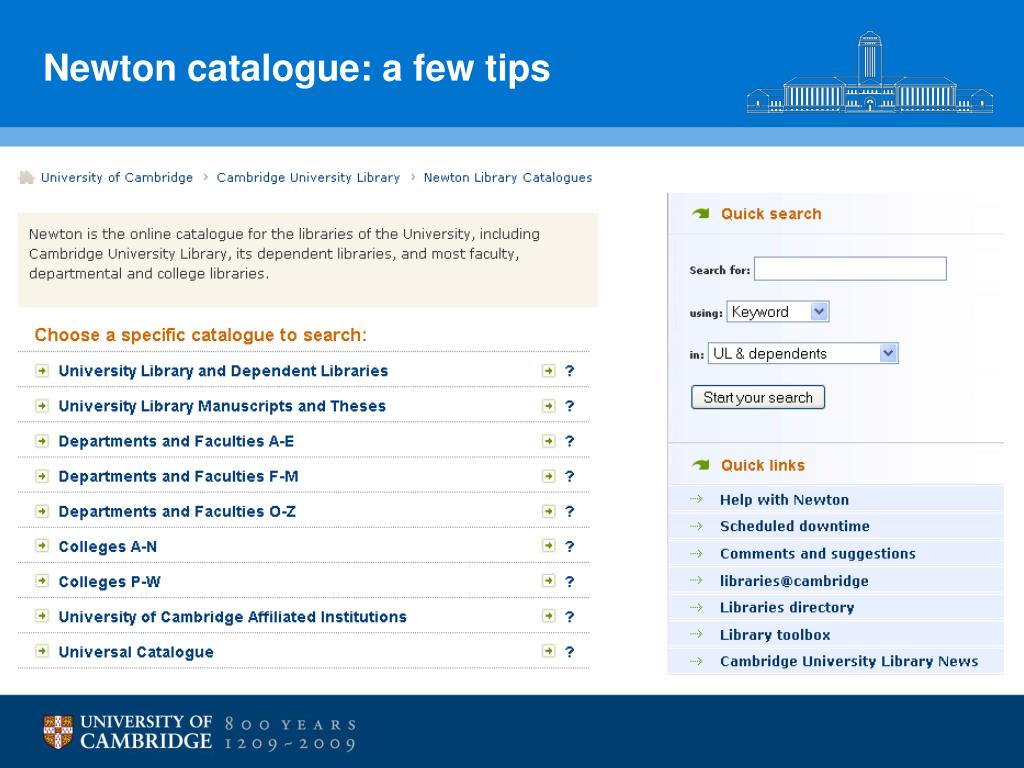Screen dimensions: 1024x768
Task: Click the Start your search button
Action: coord(758,397)
